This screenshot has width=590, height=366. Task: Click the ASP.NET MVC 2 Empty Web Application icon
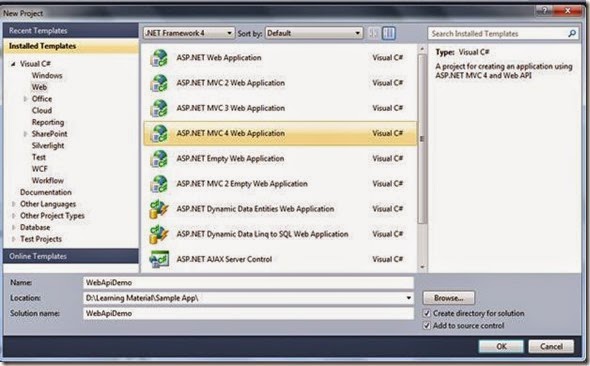click(159, 184)
